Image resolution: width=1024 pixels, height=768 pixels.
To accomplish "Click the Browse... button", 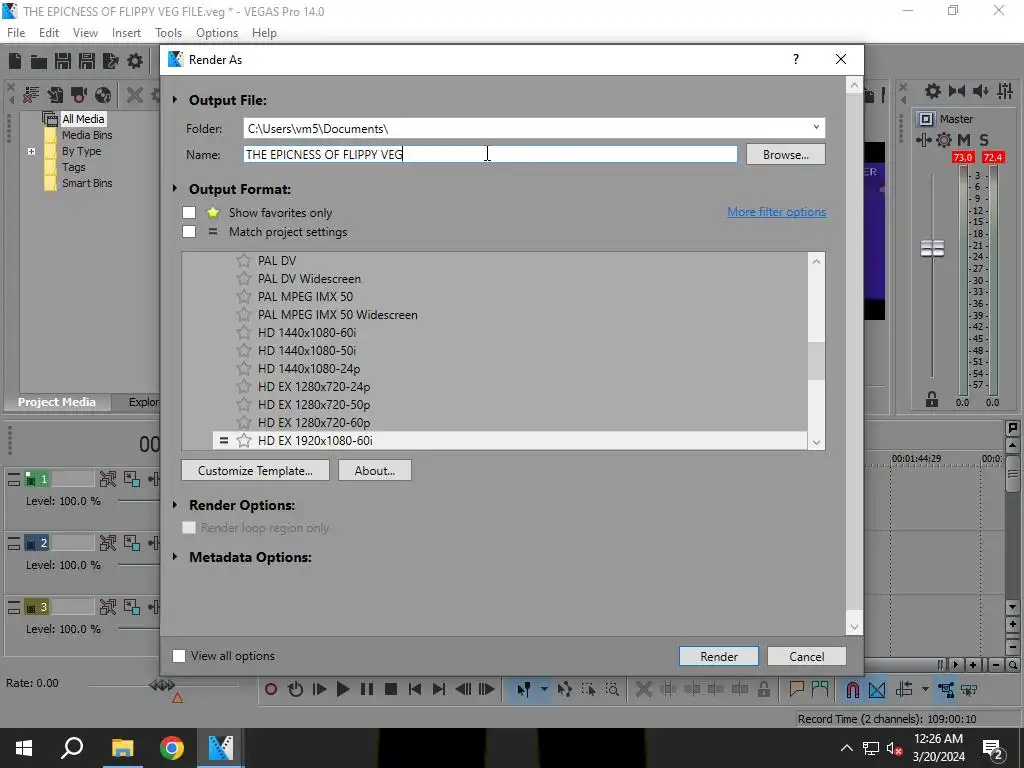I will click(x=786, y=155).
